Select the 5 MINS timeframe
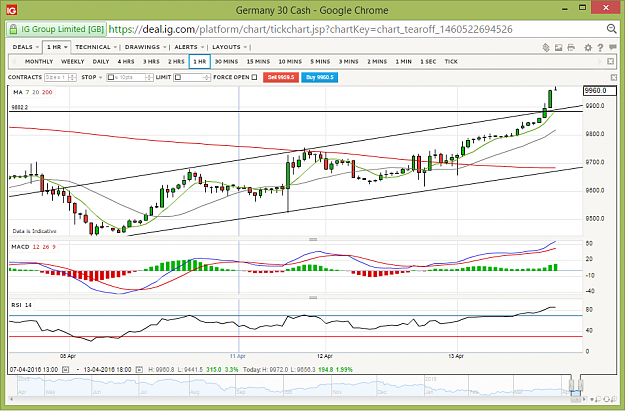 point(320,61)
